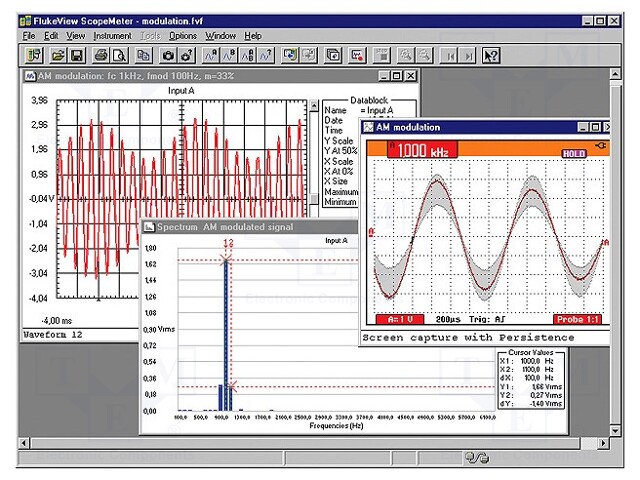Click the Save diskette toolbar icon
The image size is (640, 480).
[76, 54]
